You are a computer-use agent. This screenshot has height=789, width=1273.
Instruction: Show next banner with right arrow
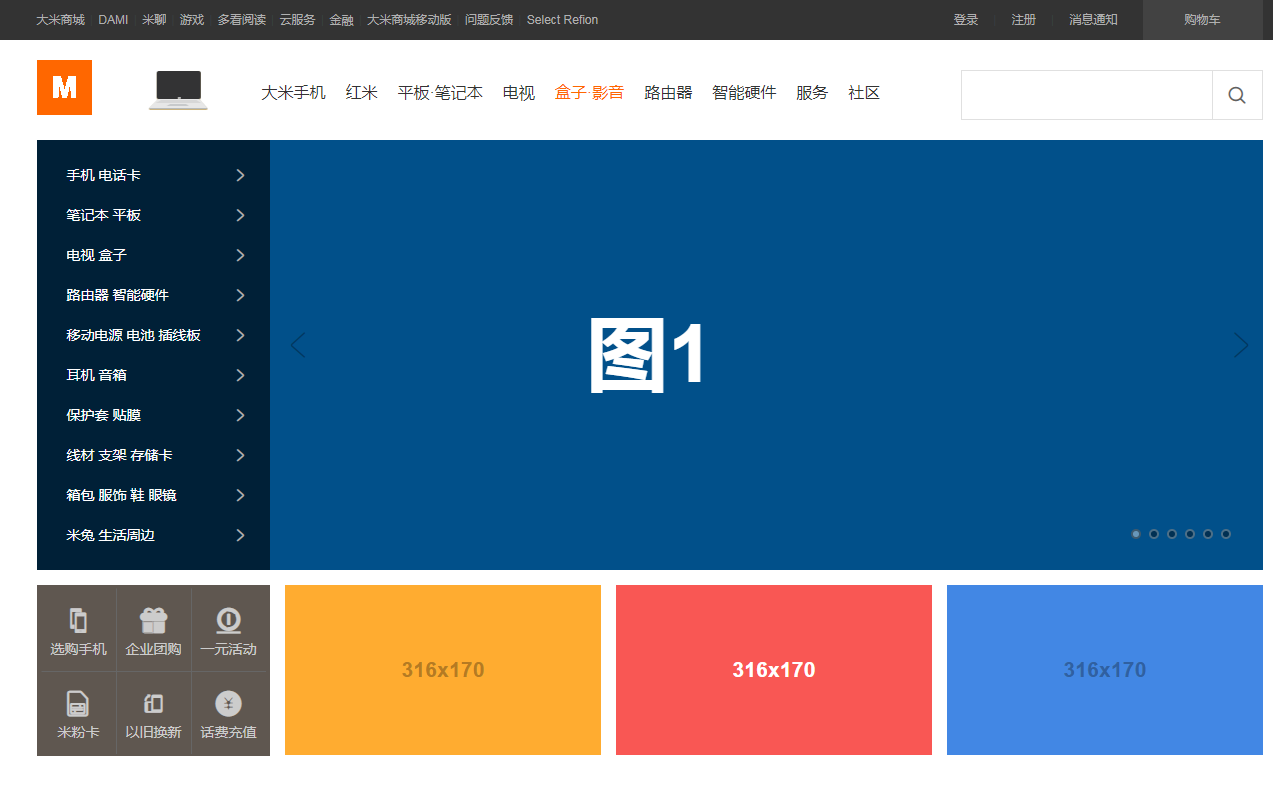(1241, 345)
